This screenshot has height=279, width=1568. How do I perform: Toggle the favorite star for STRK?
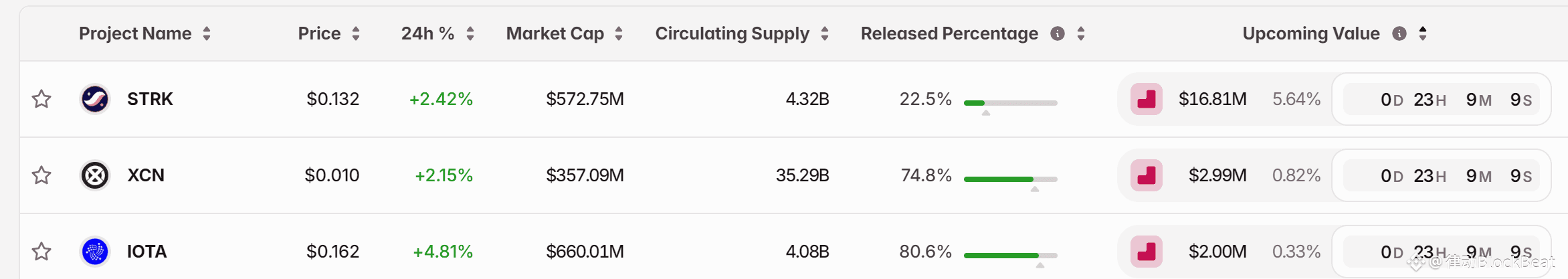click(x=41, y=99)
